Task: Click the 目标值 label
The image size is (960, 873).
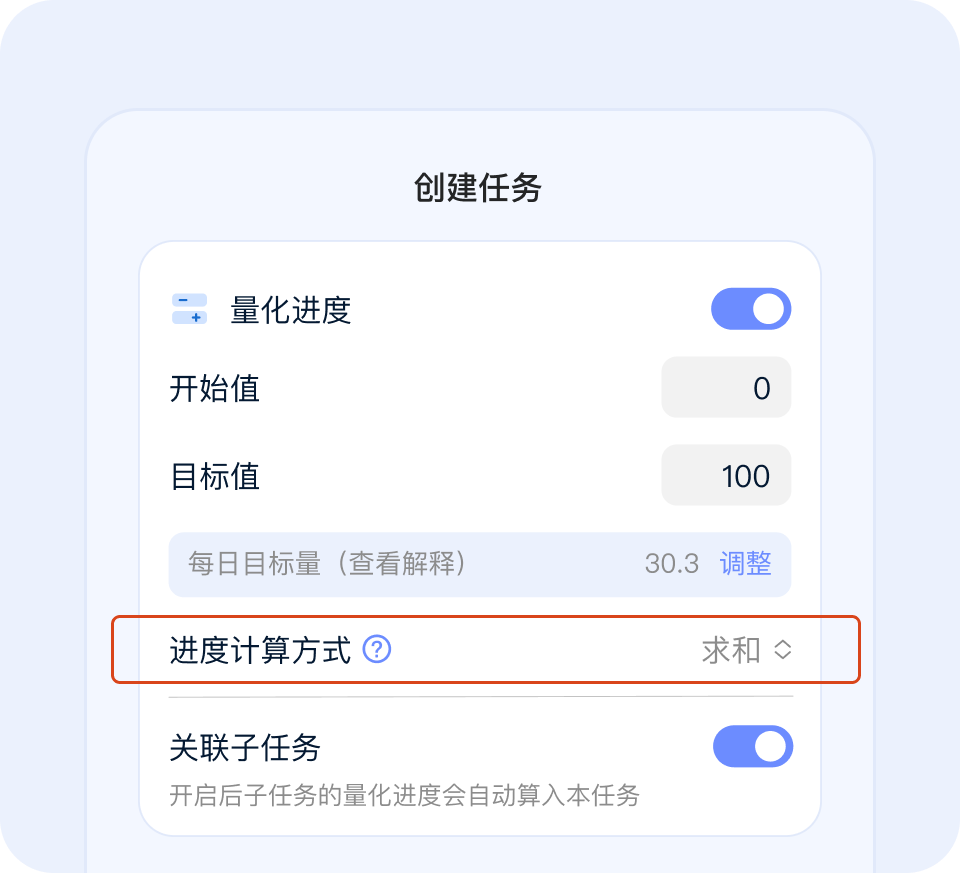Action: [x=215, y=475]
